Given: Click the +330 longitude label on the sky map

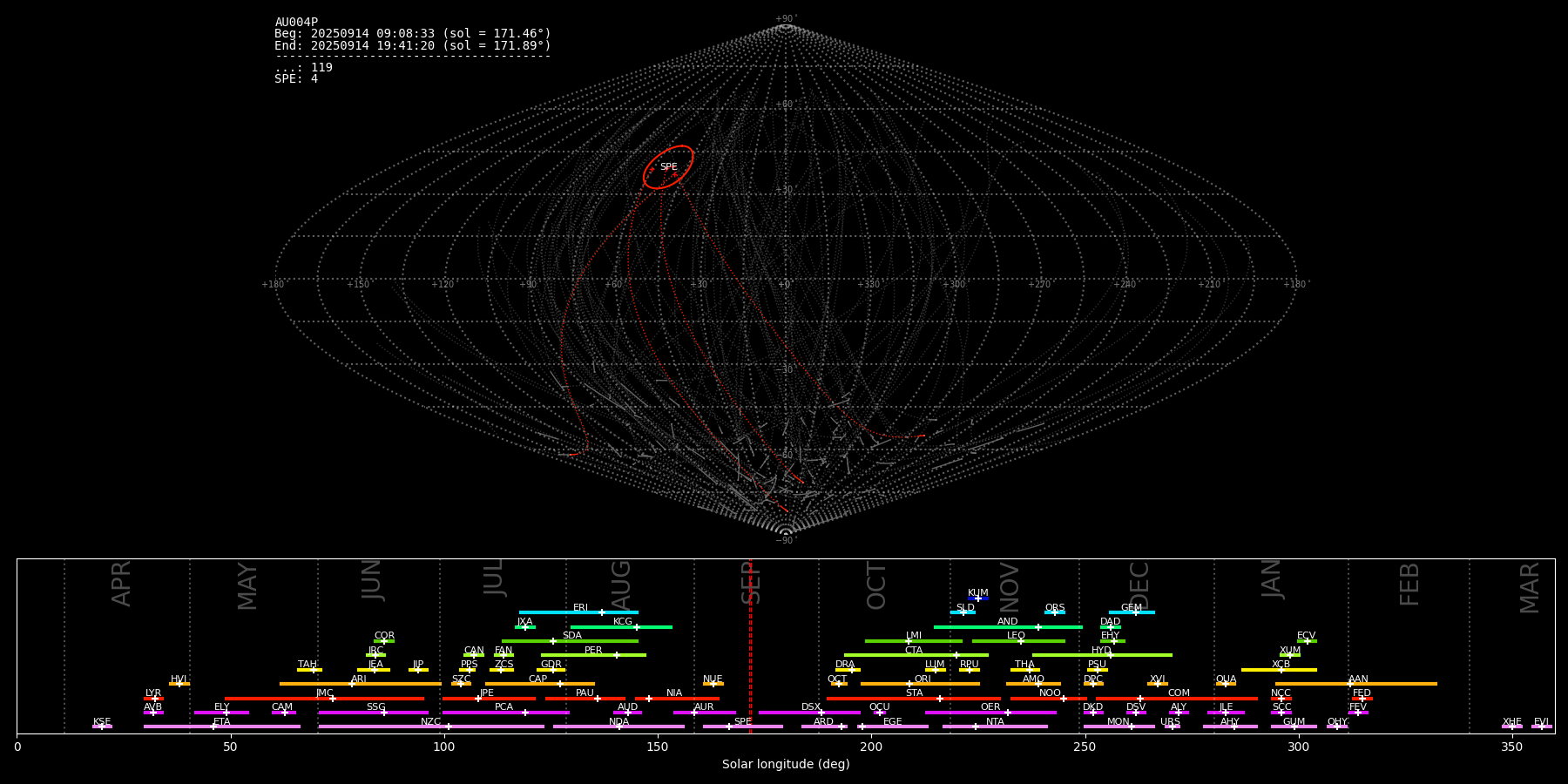Looking at the screenshot, I should (x=869, y=284).
